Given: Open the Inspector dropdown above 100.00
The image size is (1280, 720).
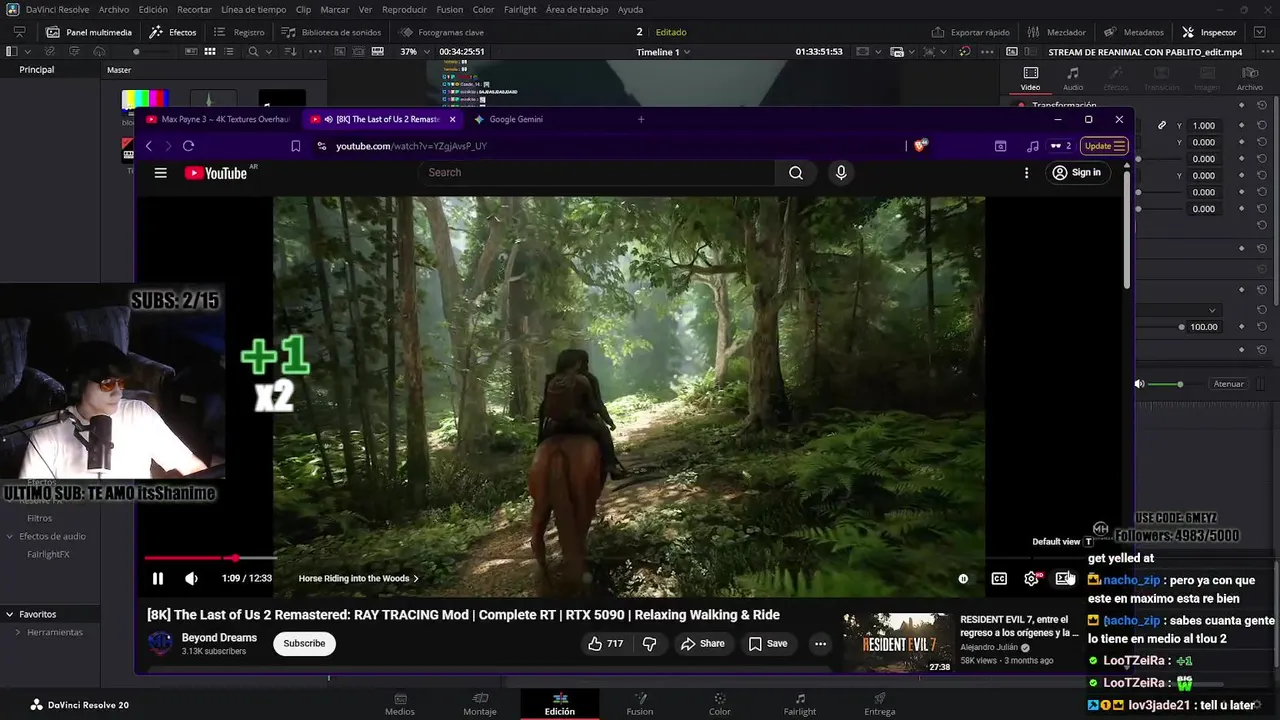Looking at the screenshot, I should point(1178,310).
